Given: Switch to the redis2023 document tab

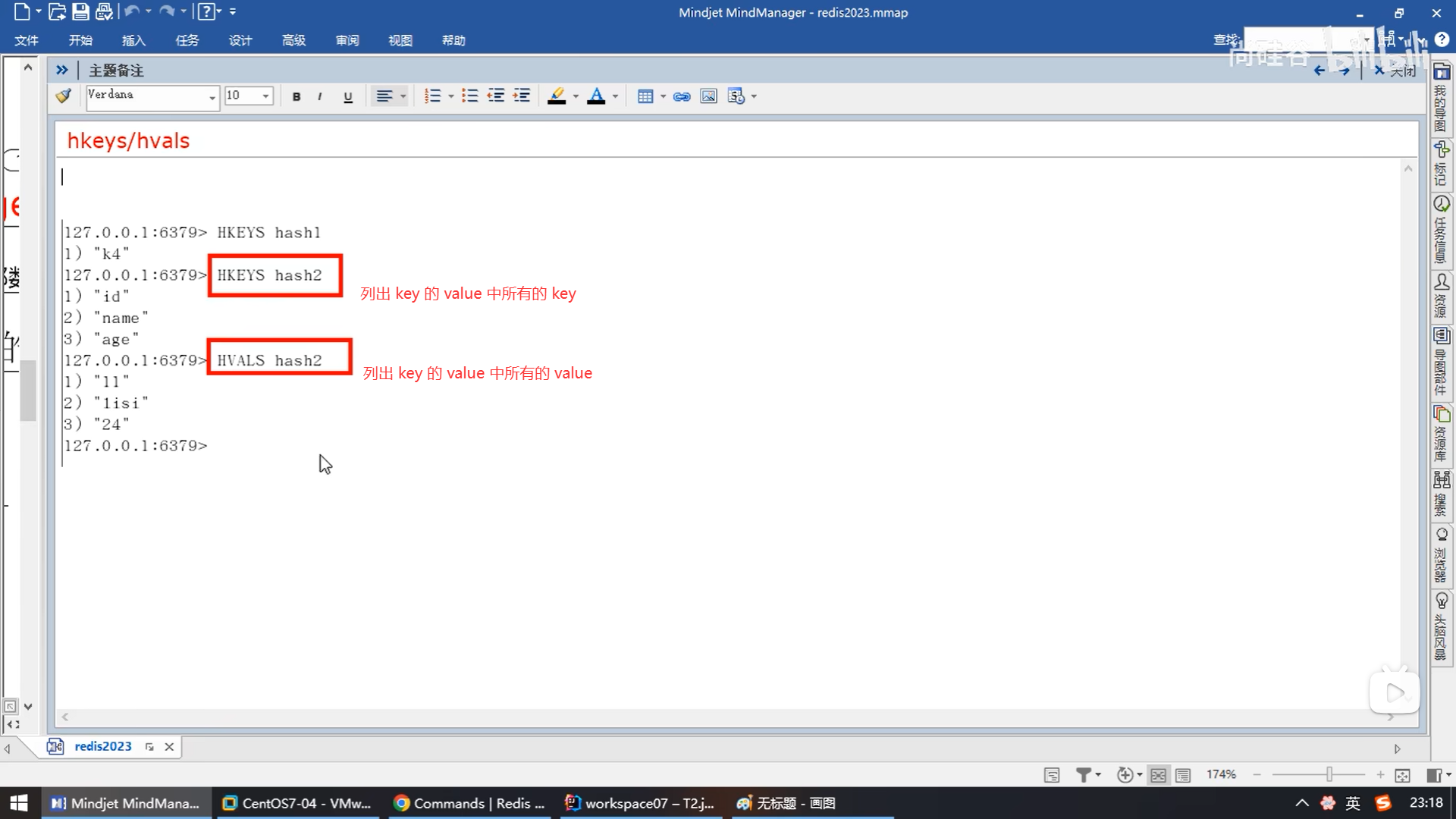Looking at the screenshot, I should (x=102, y=746).
